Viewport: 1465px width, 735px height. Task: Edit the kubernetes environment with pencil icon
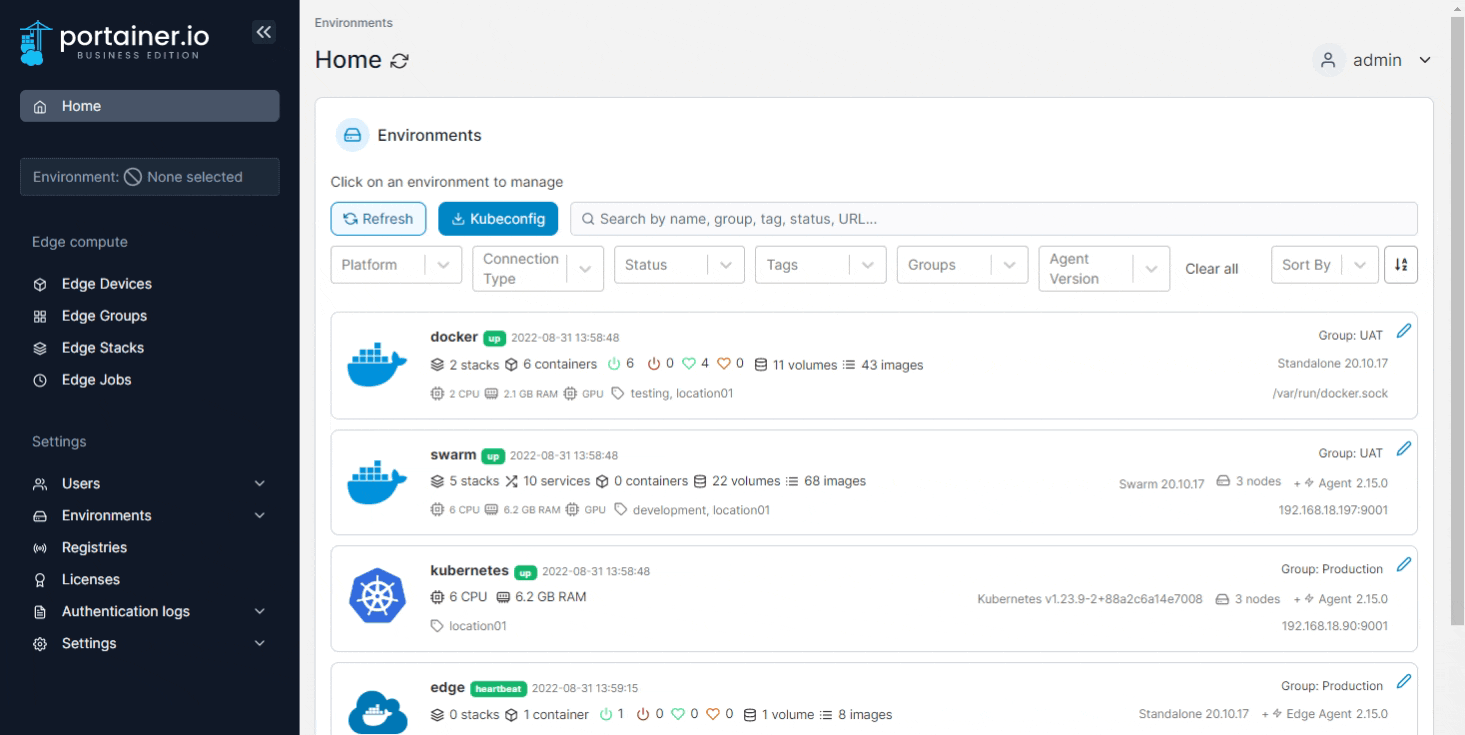coord(1403,565)
